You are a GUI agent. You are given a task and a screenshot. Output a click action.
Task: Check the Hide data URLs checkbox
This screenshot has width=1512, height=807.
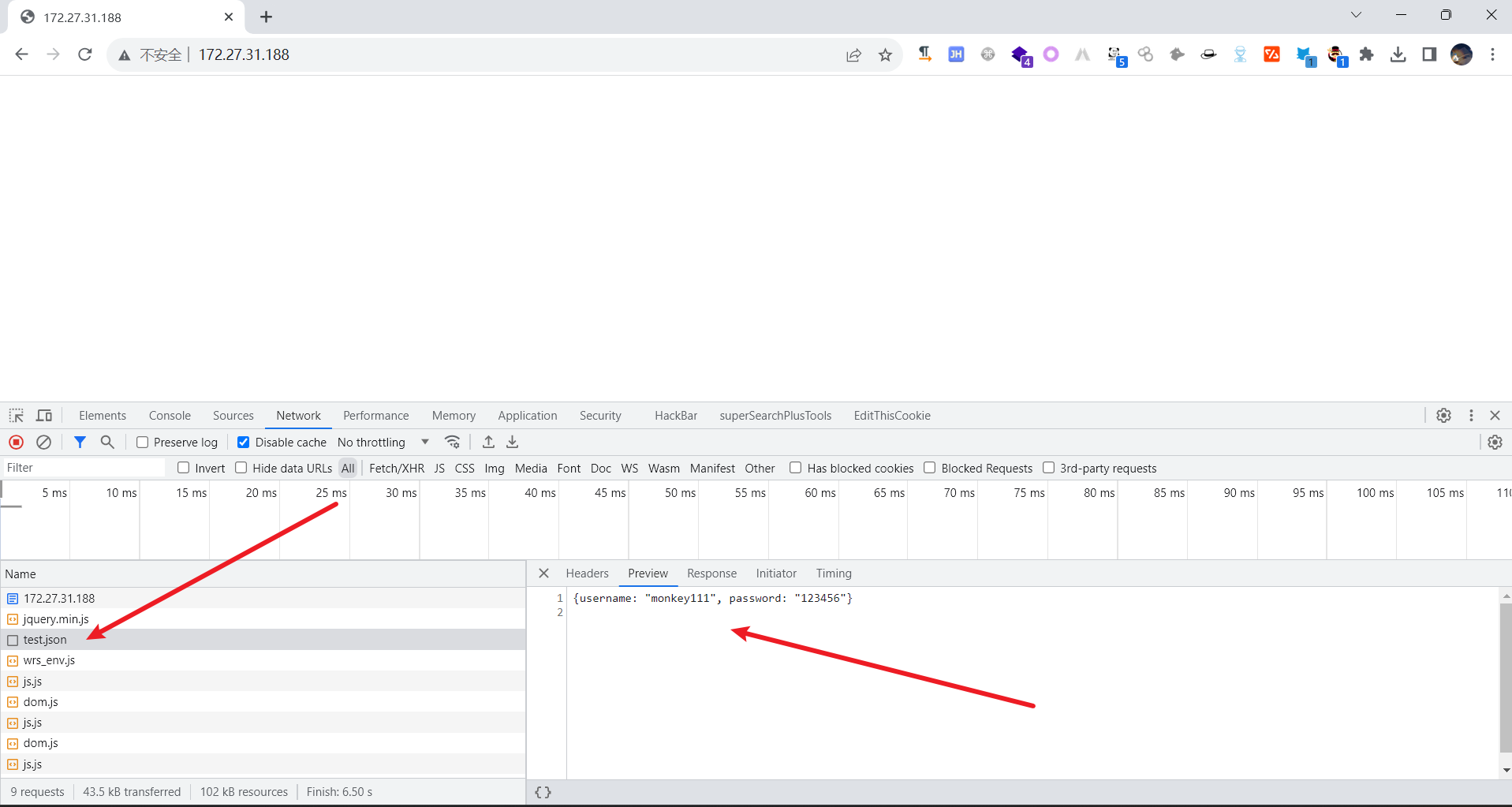pos(241,468)
